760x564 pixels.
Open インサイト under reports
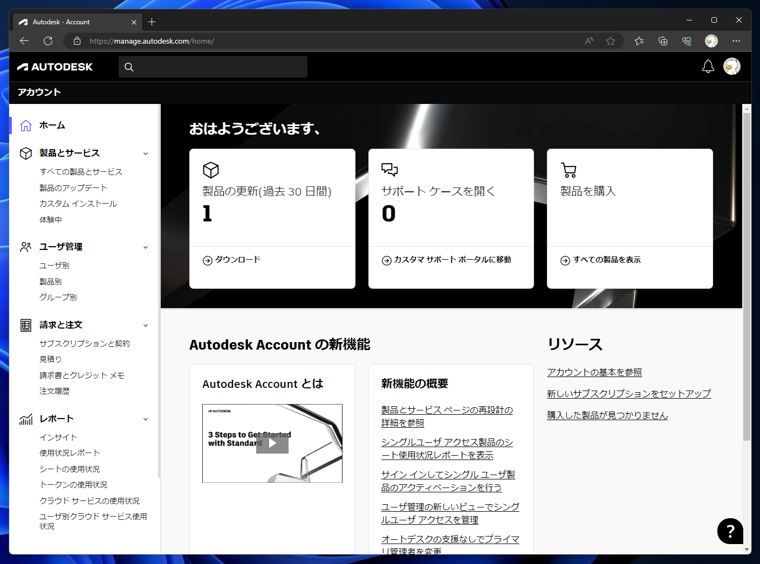[x=58, y=438]
